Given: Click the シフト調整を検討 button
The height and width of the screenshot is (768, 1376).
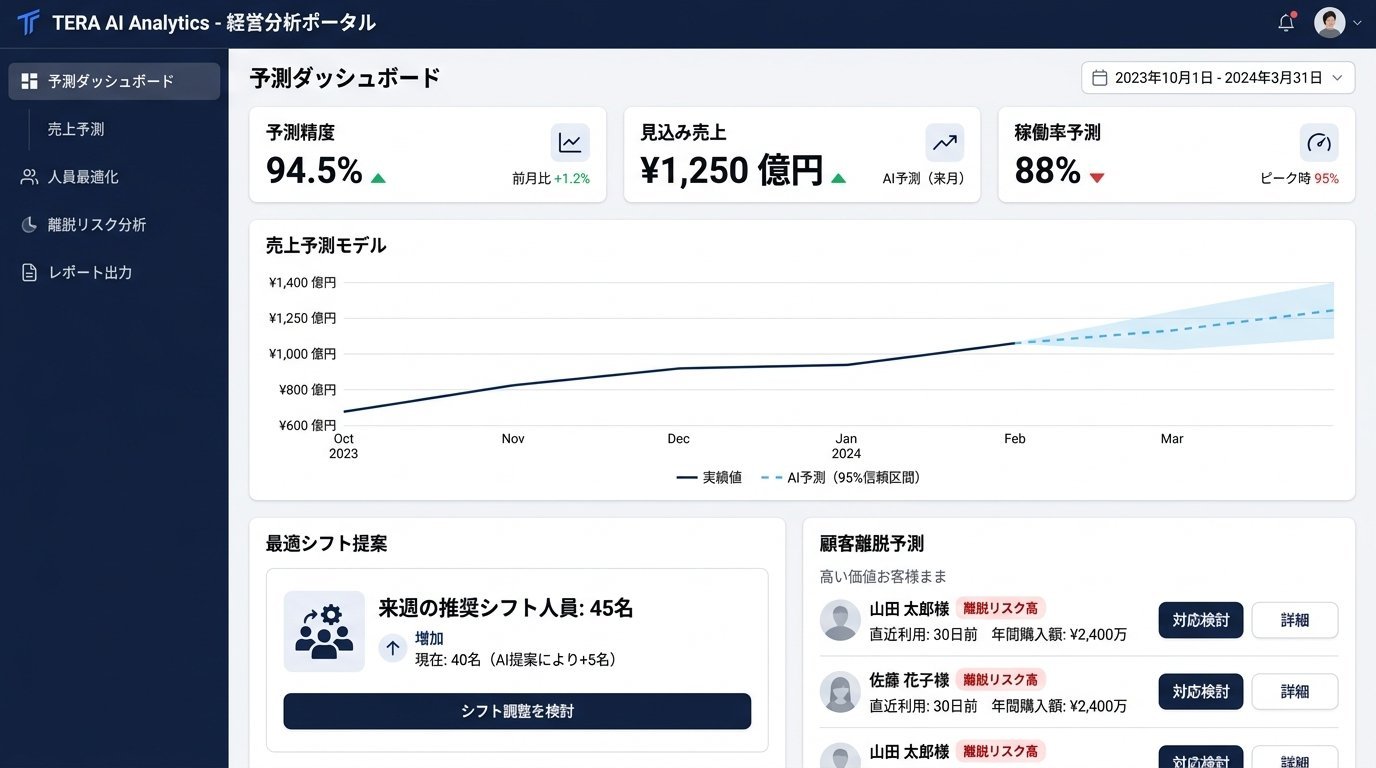Looking at the screenshot, I should click(x=516, y=711).
